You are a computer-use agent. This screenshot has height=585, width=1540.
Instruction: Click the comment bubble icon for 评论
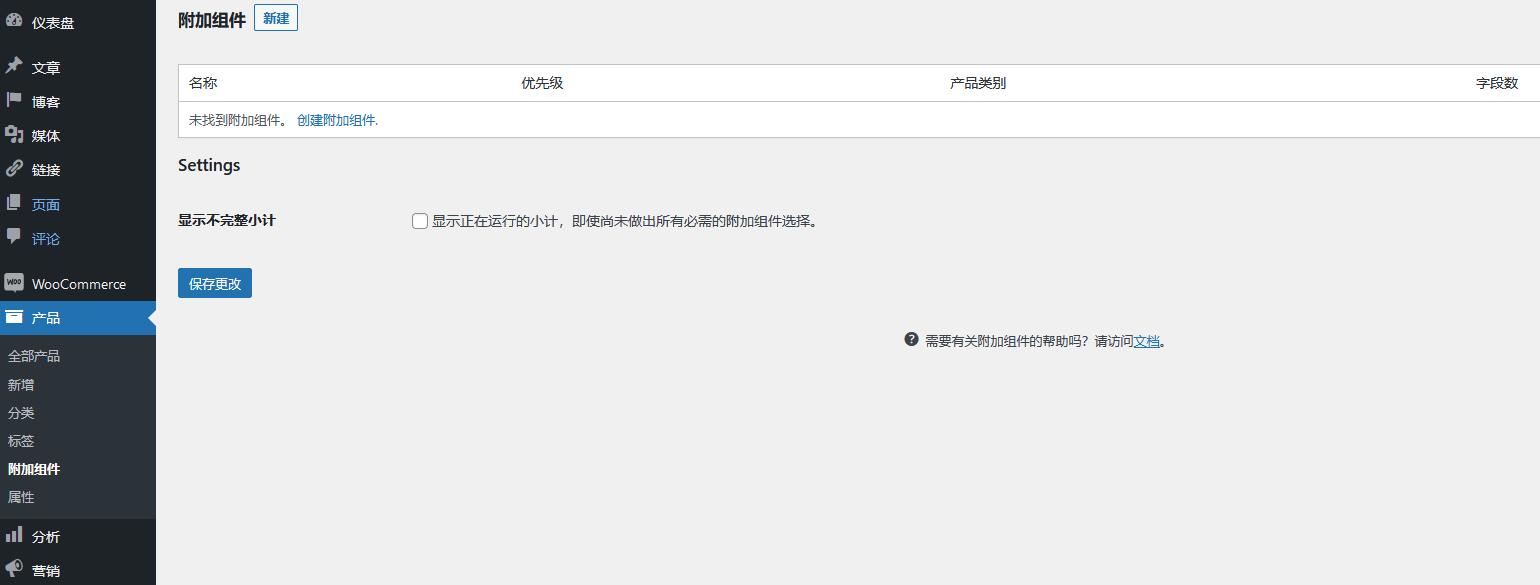coord(14,237)
